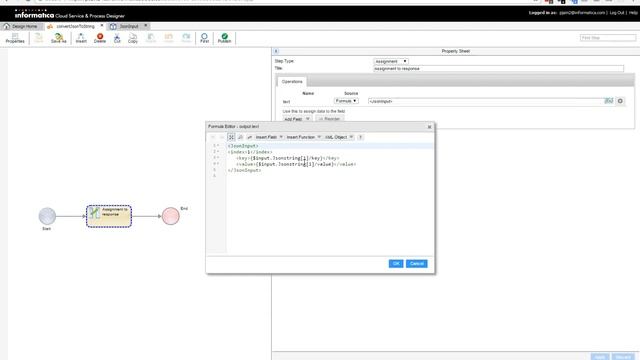Close the JsonInput tab
Screen dimensions: 640x360
[145, 26]
